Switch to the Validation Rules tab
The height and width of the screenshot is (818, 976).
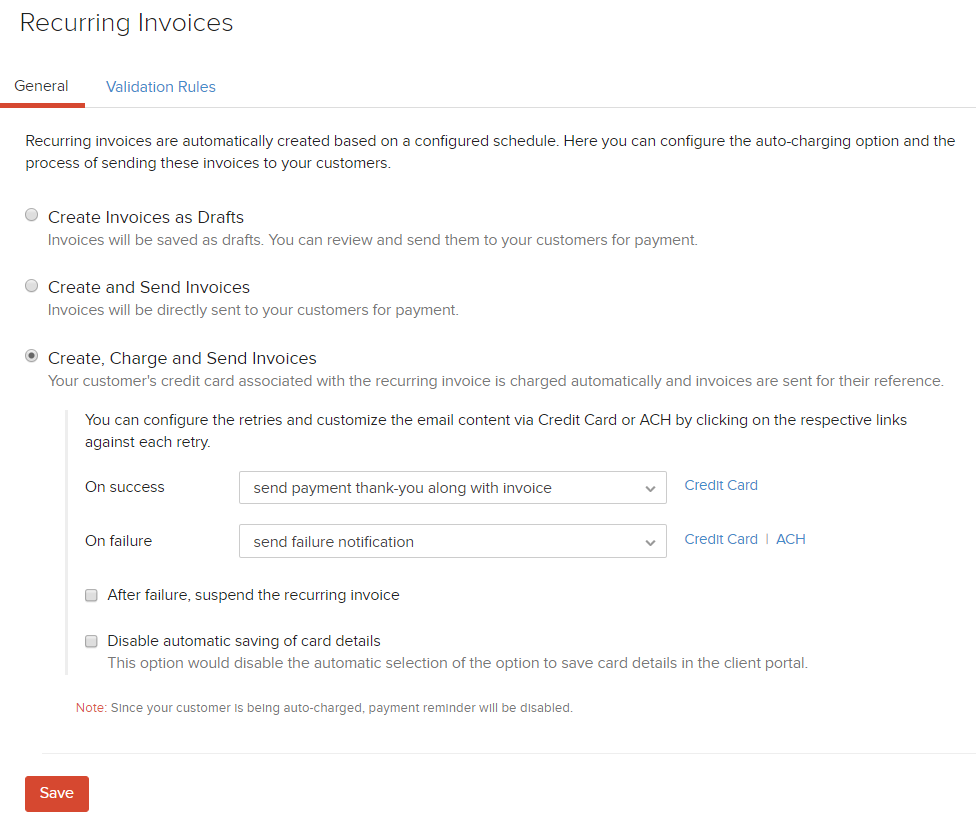[x=160, y=87]
